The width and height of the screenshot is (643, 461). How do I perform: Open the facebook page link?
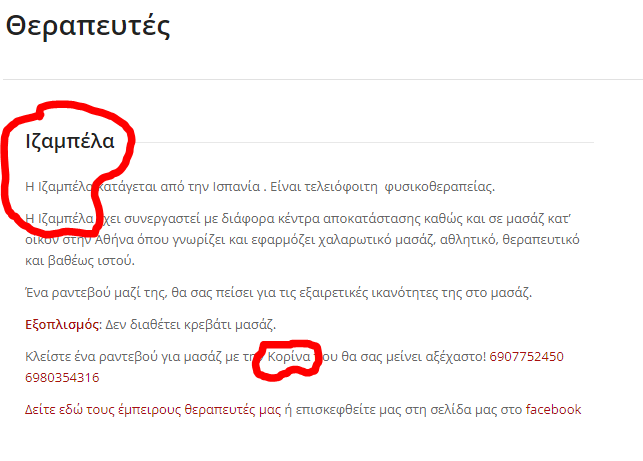(552, 409)
